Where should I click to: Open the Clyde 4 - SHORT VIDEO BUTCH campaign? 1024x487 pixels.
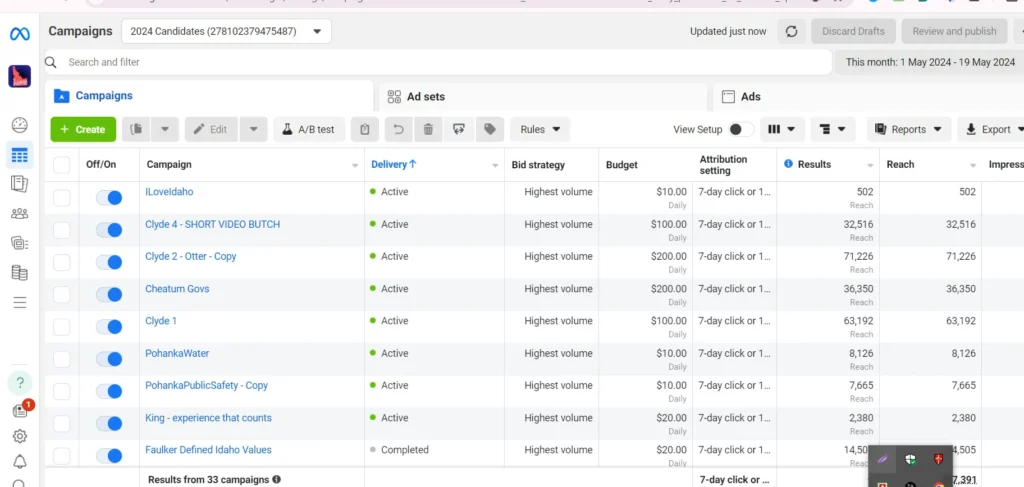click(212, 224)
